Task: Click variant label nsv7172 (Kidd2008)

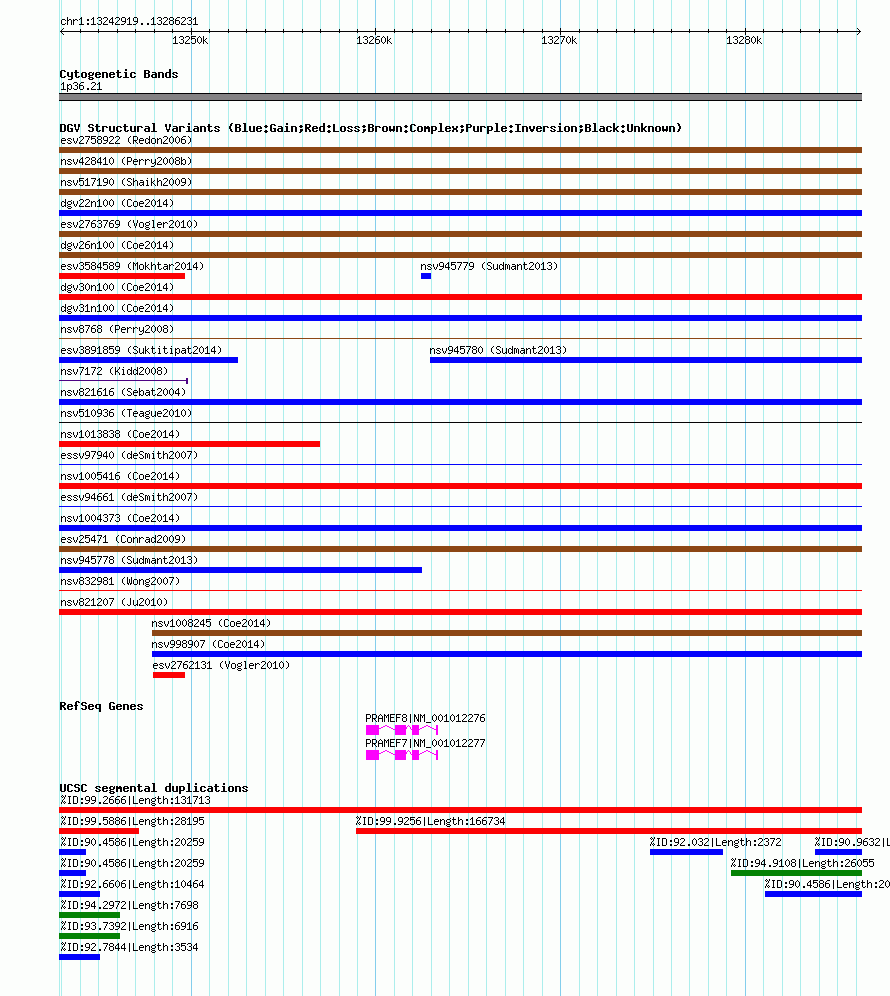Action: [114, 371]
